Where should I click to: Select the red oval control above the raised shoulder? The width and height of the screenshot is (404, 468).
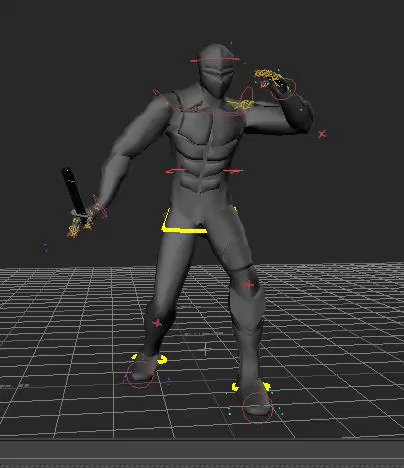[x=247, y=94]
